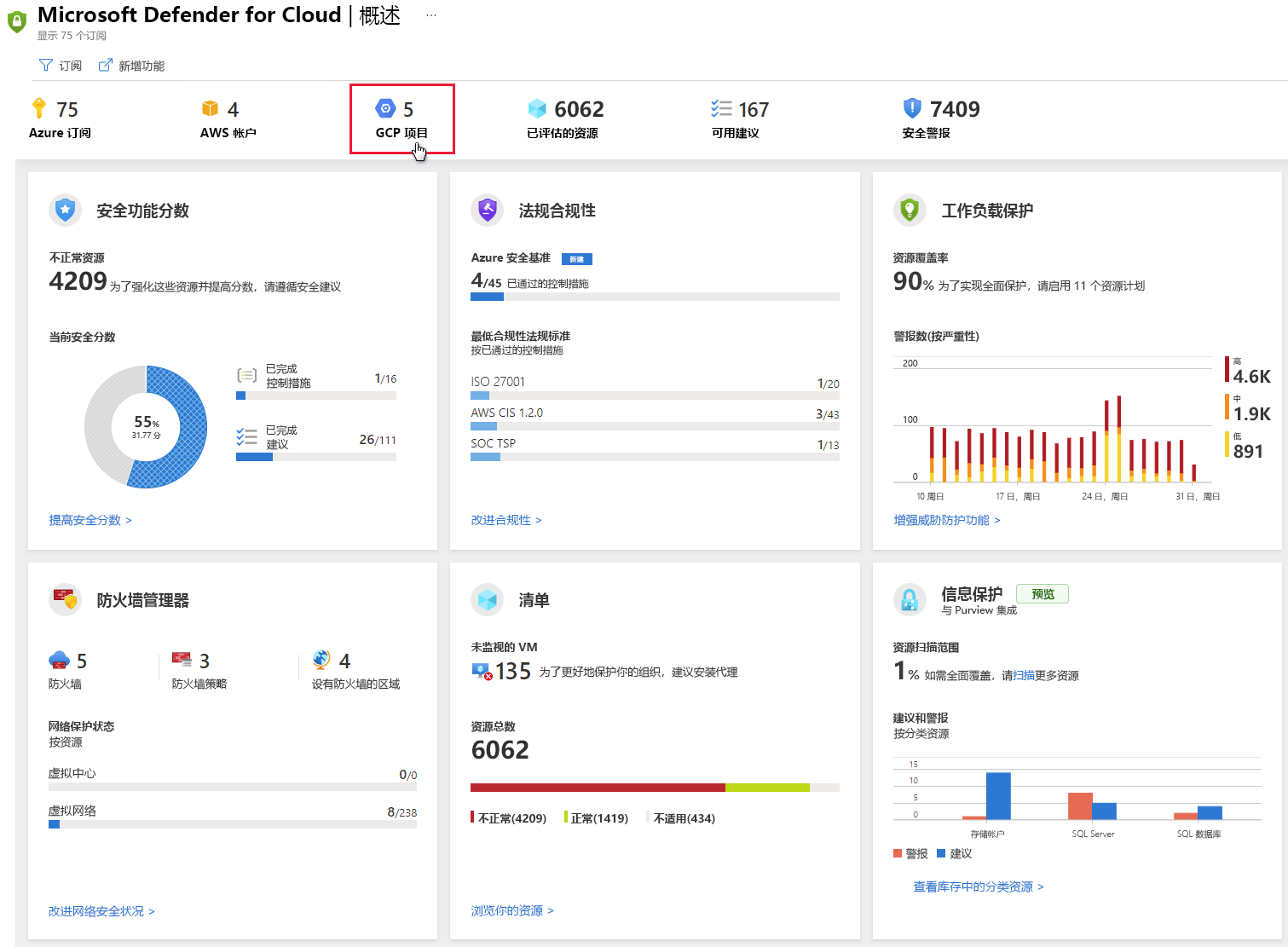This screenshot has height=947, width=1288.
Task: Click the 135 unmonitored VM count
Action: click(x=513, y=672)
